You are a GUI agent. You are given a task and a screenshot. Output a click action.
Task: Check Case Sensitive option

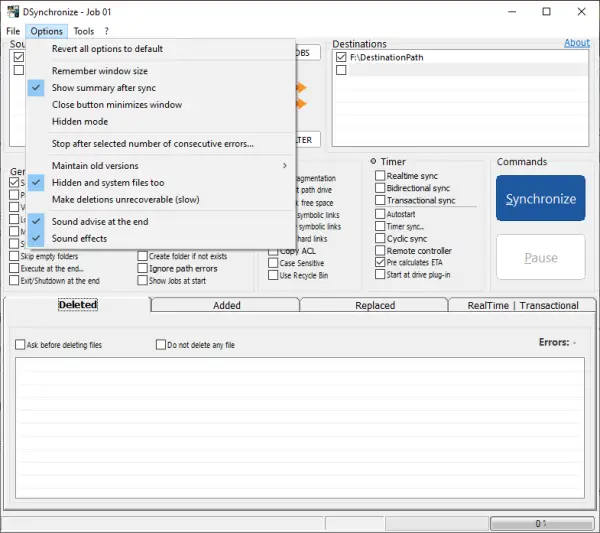[x=273, y=263]
